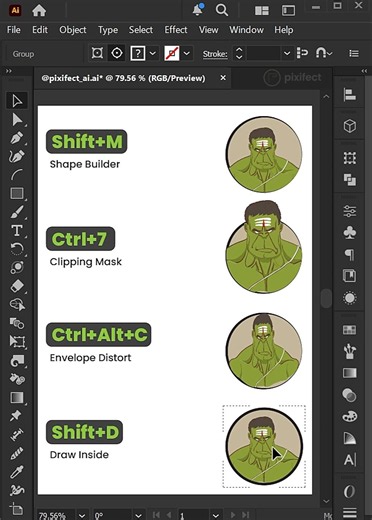
Task: Open the artboard number dropdown
Action: pyautogui.click(x=216, y=515)
